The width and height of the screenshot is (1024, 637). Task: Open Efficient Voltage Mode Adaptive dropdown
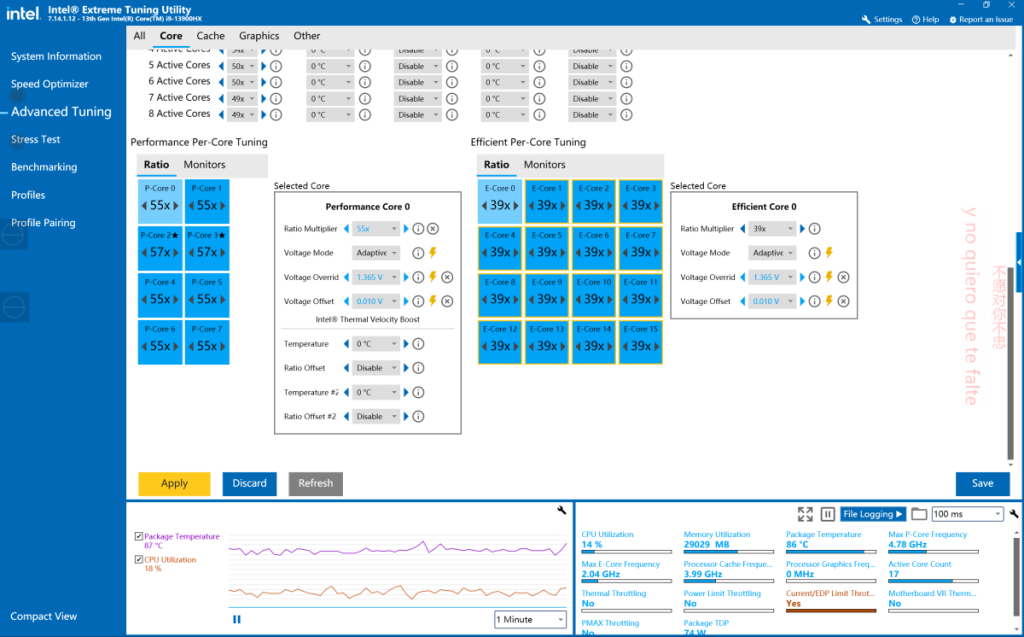point(773,253)
